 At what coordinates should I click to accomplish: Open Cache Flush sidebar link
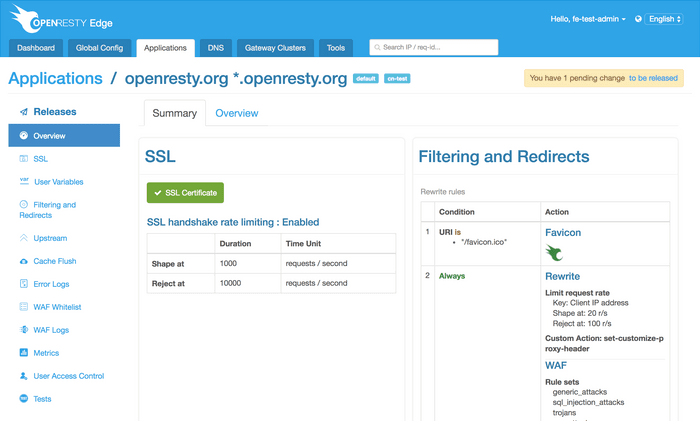pyautogui.click(x=54, y=261)
